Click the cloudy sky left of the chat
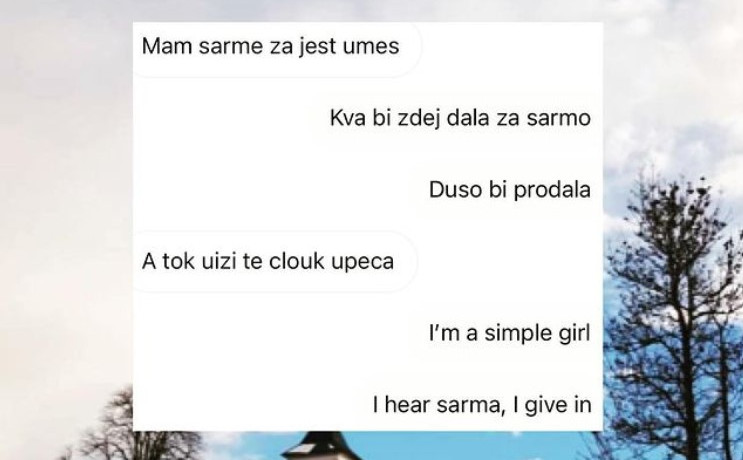 [x=66, y=189]
